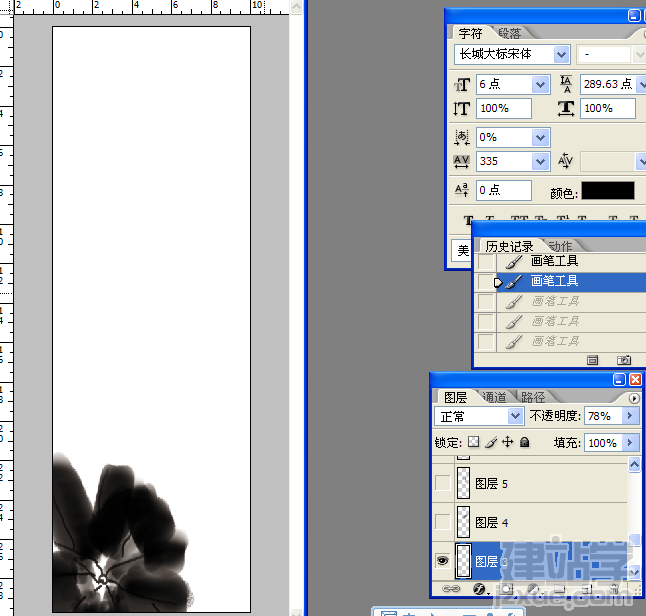This screenshot has height=616, width=646.
Task: Open the language dropdown showing 美
Action: [x=462, y=251]
